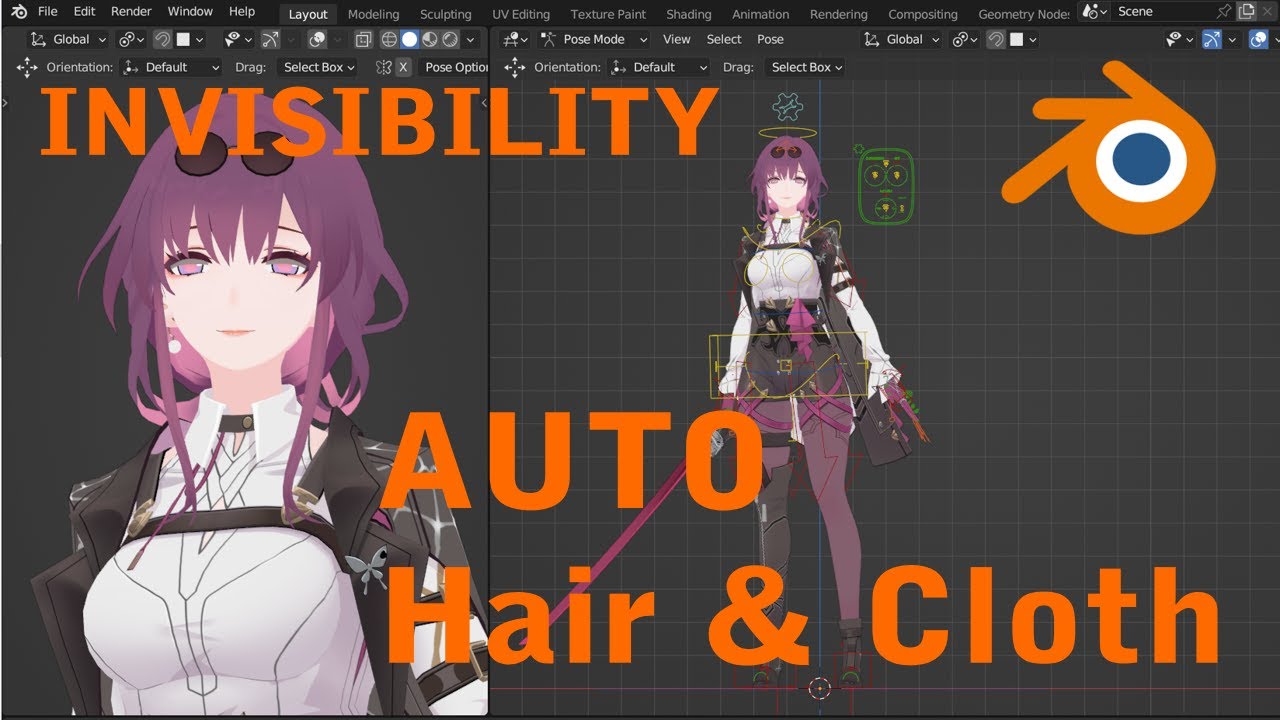Open right viewport Orientation Default dropdown
The width and height of the screenshot is (1280, 720).
(x=659, y=67)
